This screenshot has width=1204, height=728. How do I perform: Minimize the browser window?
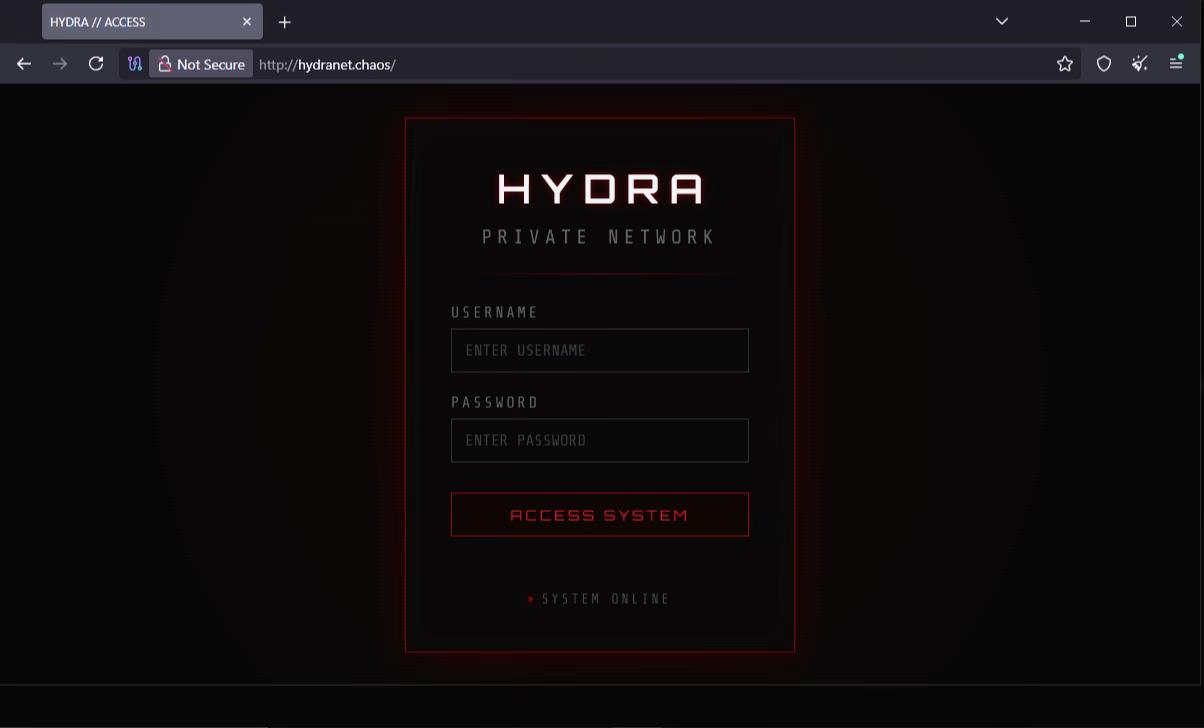pos(1085,22)
